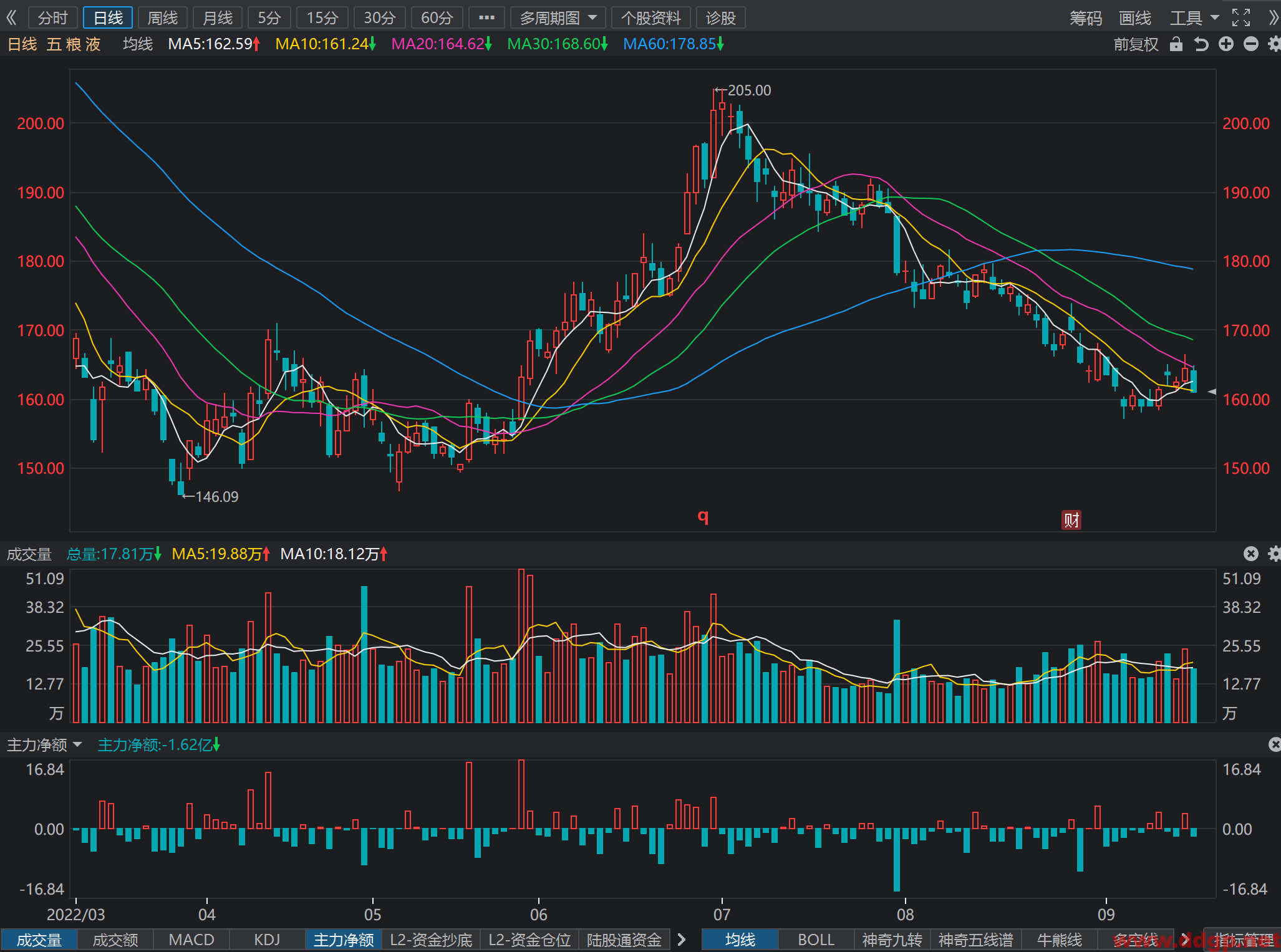
Task: Select the L2-资金仓位 tab
Action: click(529, 940)
